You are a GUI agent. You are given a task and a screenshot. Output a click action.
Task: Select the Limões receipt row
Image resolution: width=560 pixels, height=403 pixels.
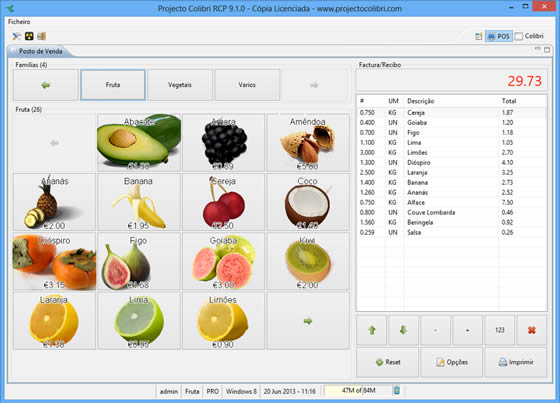[x=451, y=153]
